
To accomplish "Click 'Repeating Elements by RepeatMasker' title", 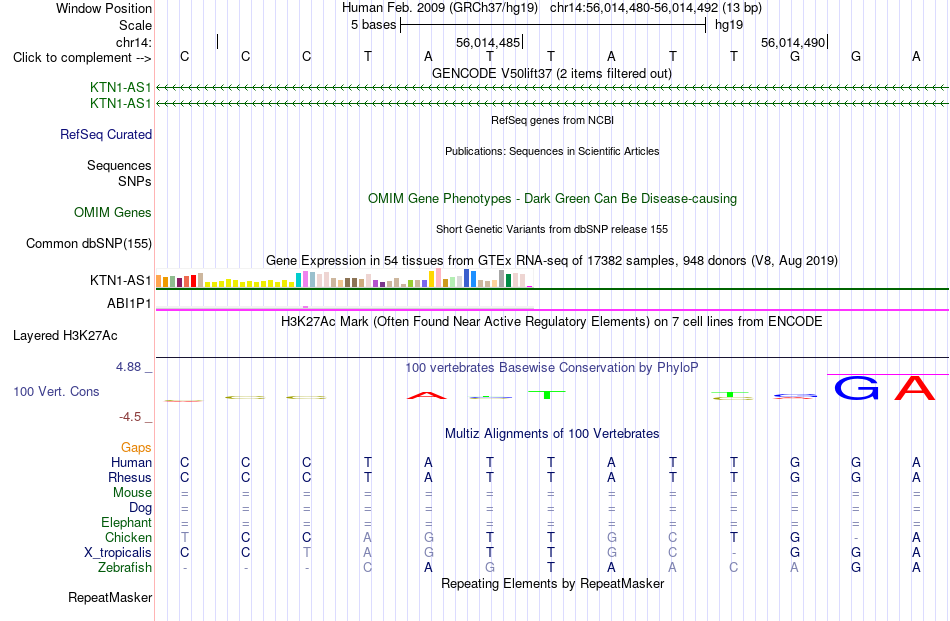I will click(553, 583).
